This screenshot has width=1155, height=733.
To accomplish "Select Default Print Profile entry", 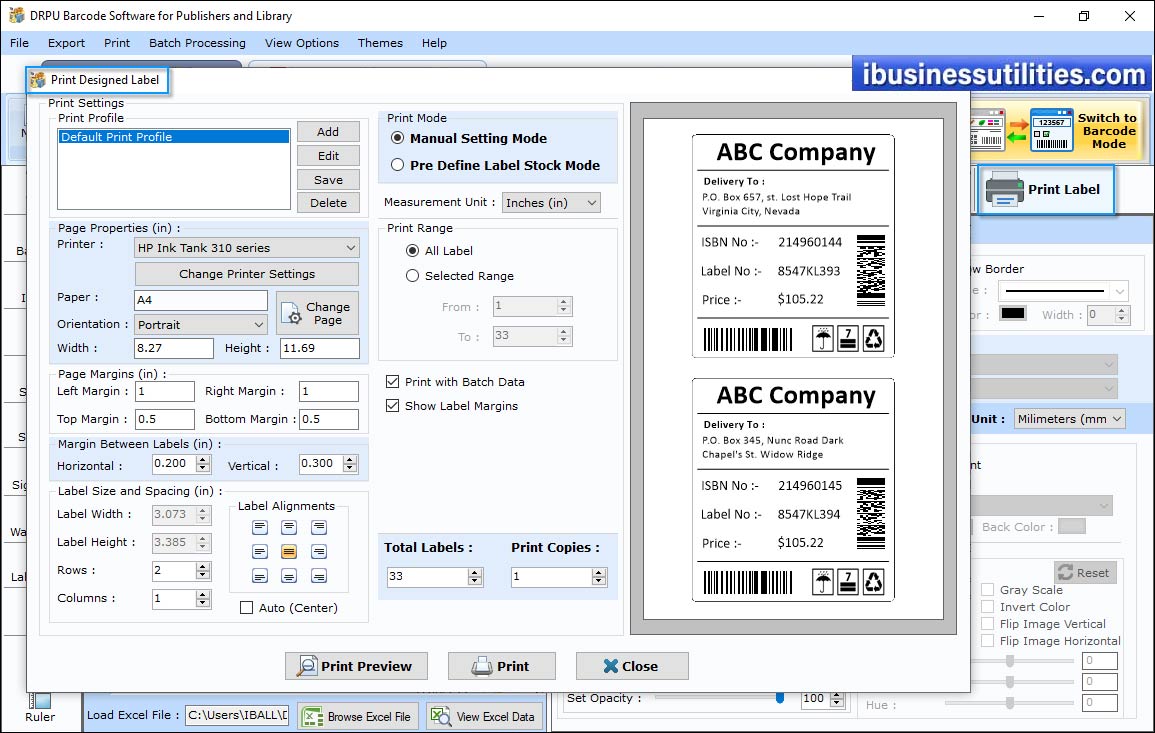I will 174,136.
